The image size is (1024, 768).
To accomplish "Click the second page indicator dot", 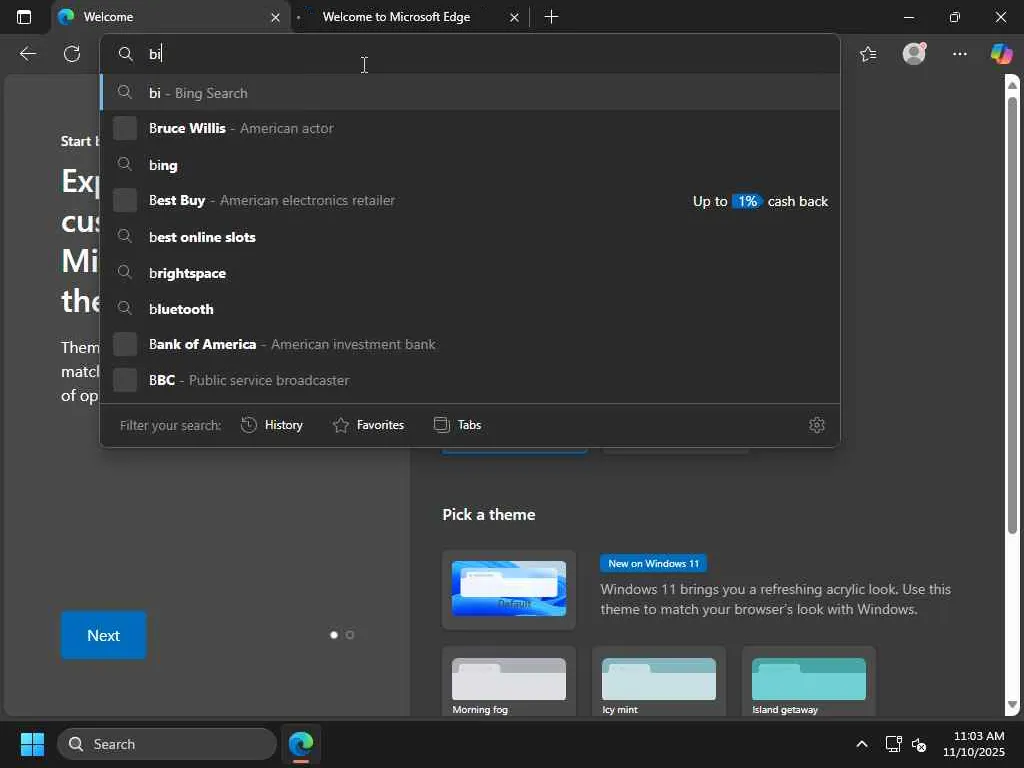I will pos(350,635).
